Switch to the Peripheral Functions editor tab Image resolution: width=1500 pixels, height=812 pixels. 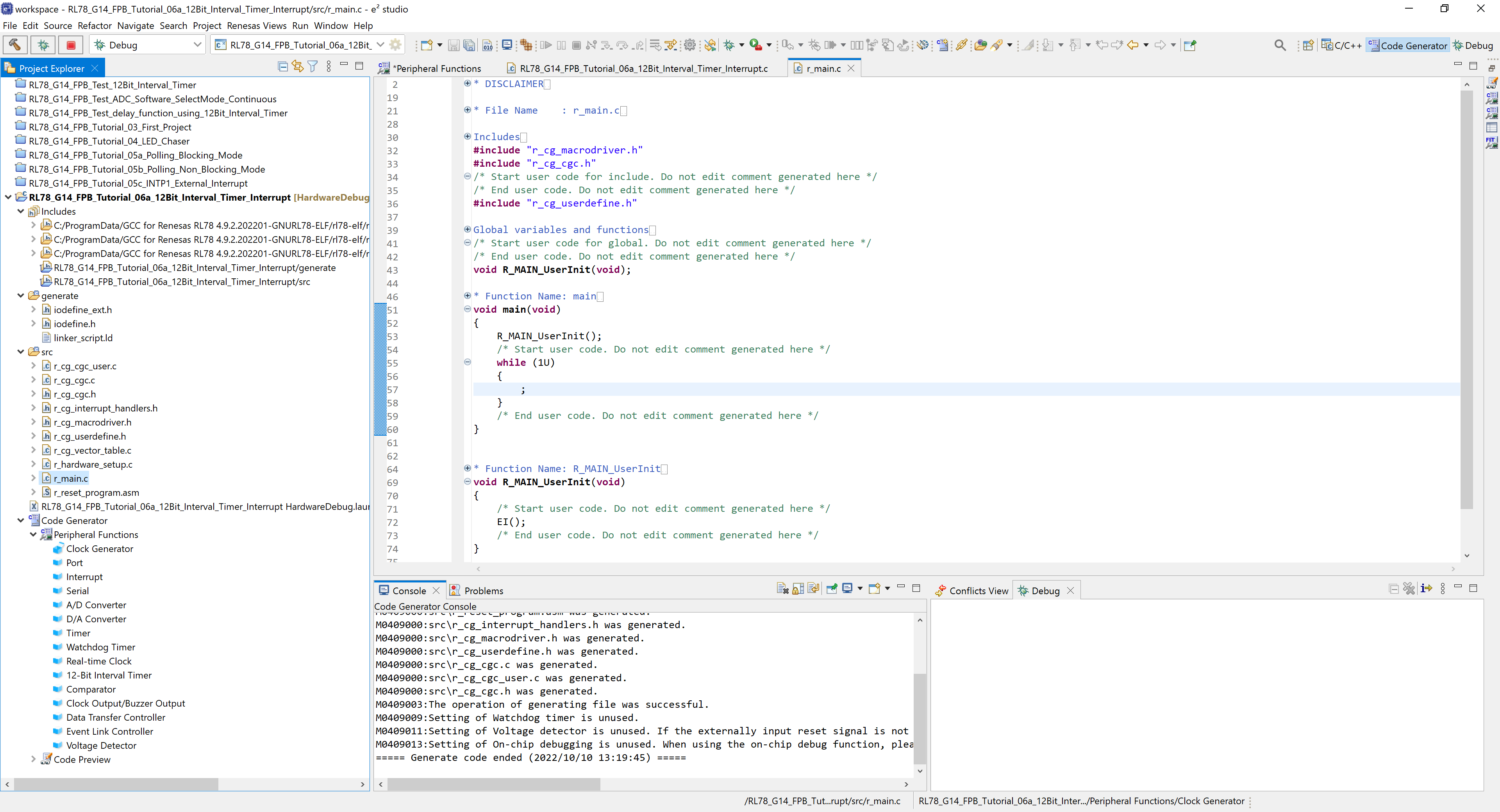pyautogui.click(x=430, y=68)
